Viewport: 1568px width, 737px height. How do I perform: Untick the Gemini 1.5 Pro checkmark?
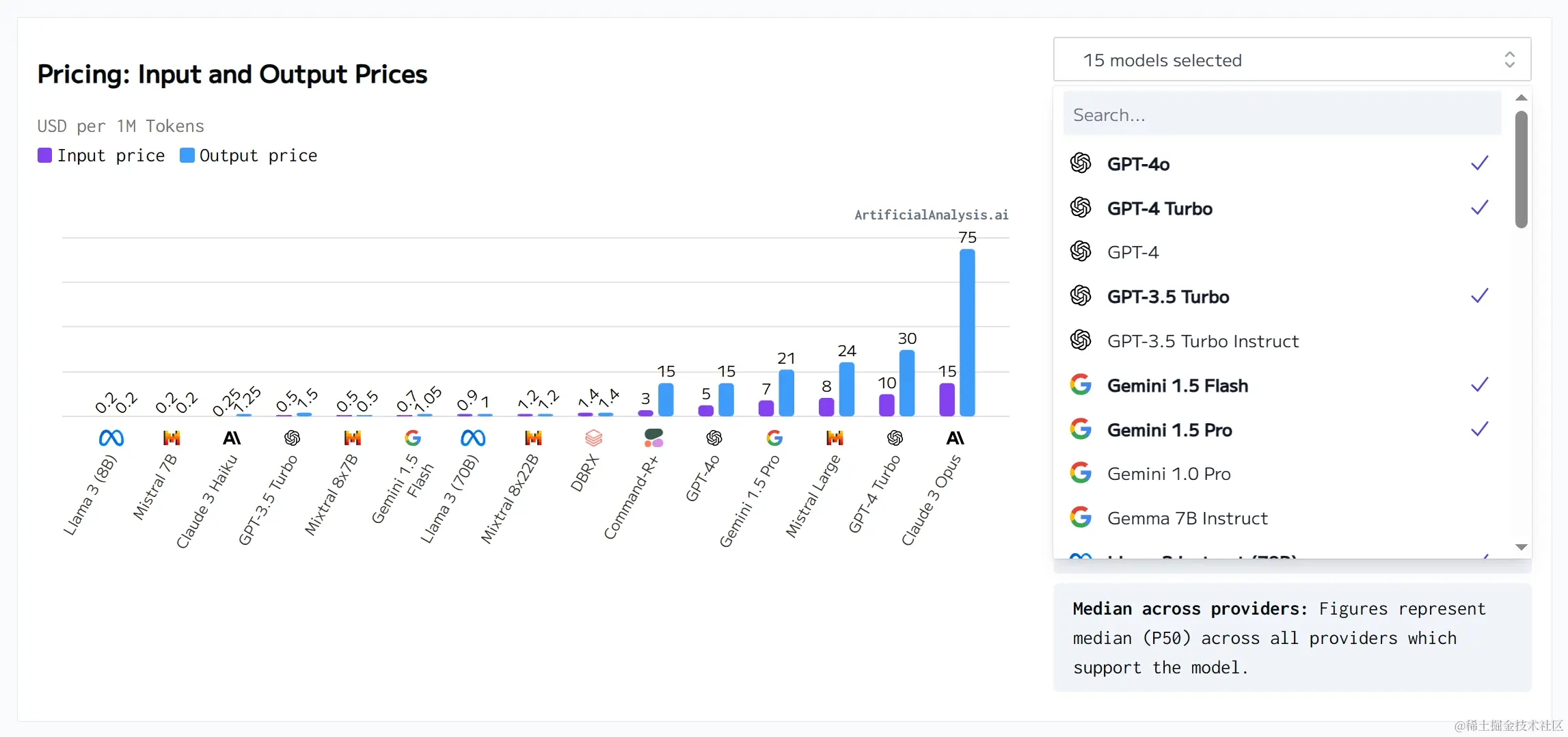(1480, 429)
